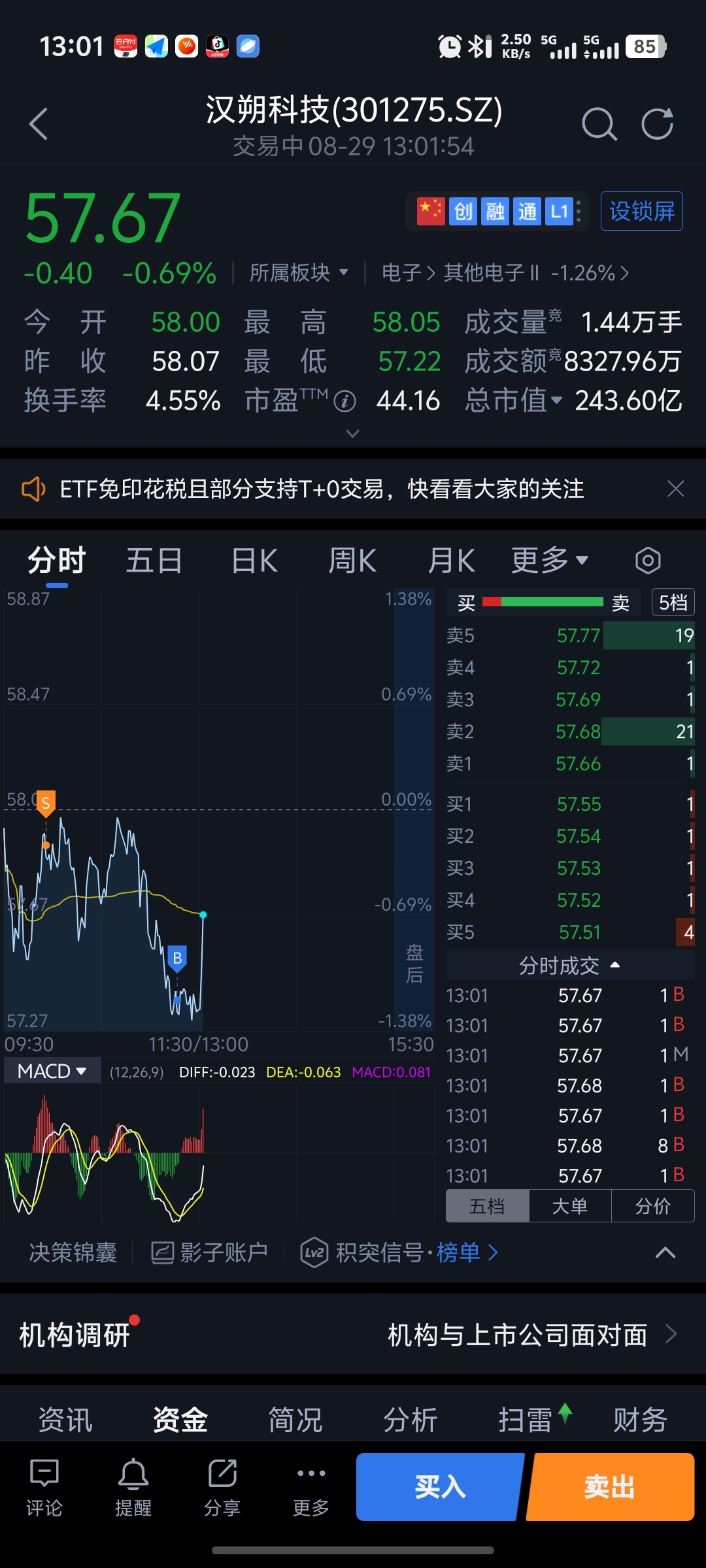Open the MACD indicator dropdown
Image resolution: width=706 pixels, height=1568 pixels.
click(52, 1071)
